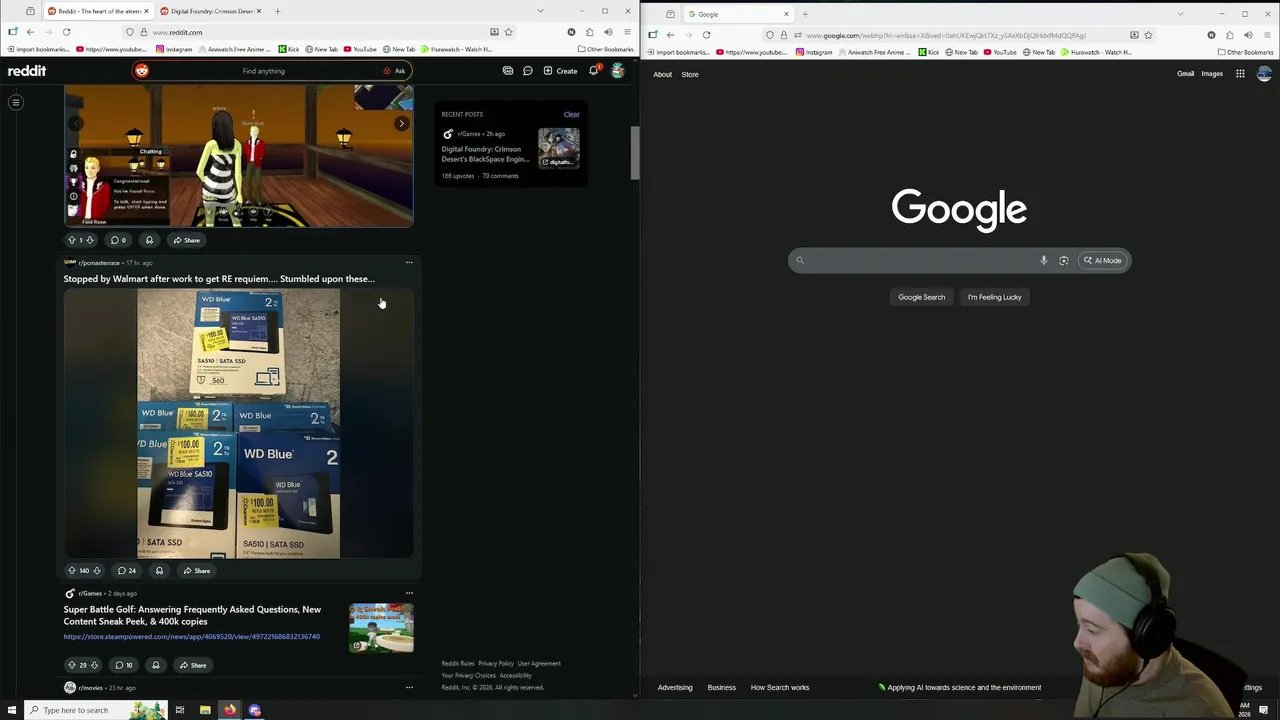Open Windows Start menu
1280x720 pixels.
tap(10, 710)
